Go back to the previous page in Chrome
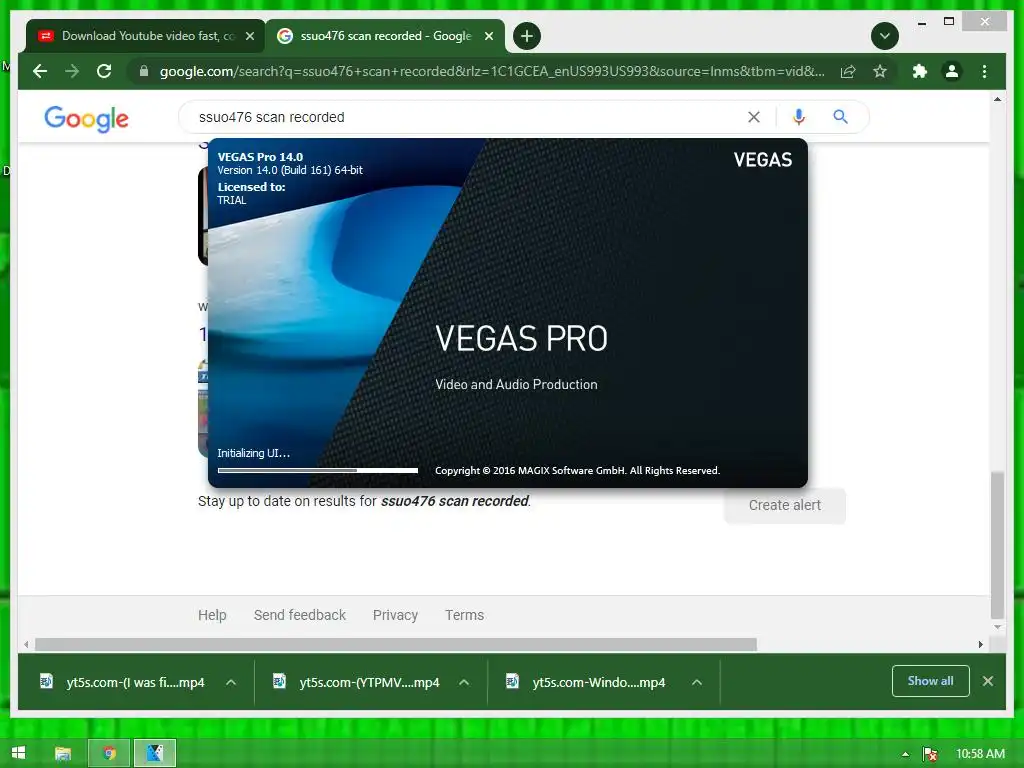The height and width of the screenshot is (768, 1024). click(40, 71)
